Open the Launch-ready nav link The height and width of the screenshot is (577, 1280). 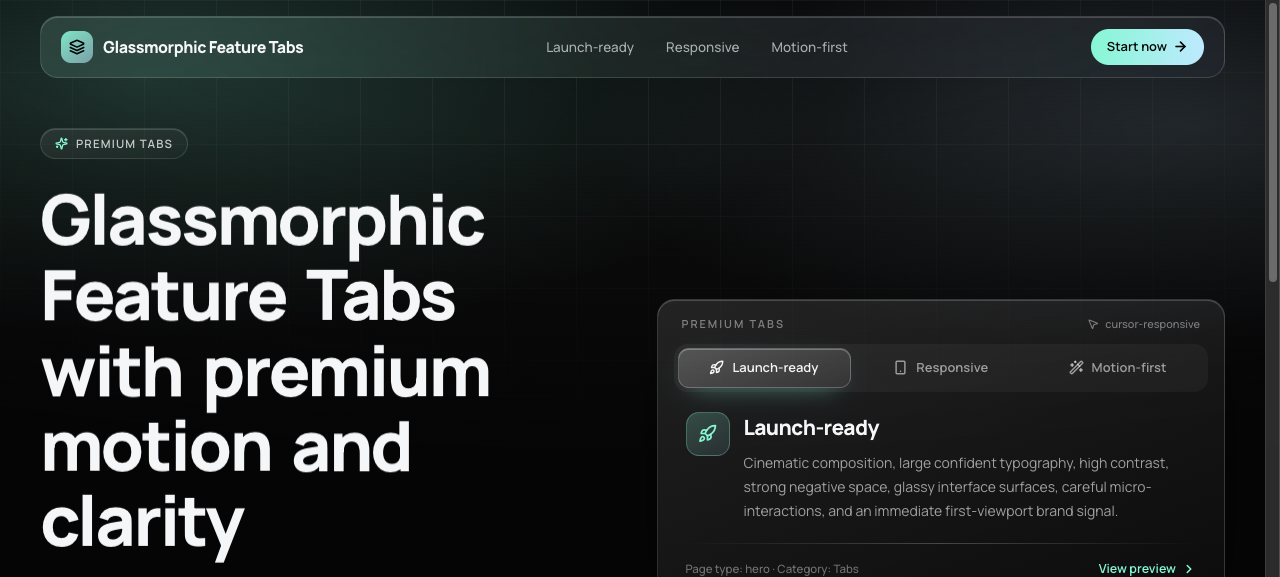(590, 47)
